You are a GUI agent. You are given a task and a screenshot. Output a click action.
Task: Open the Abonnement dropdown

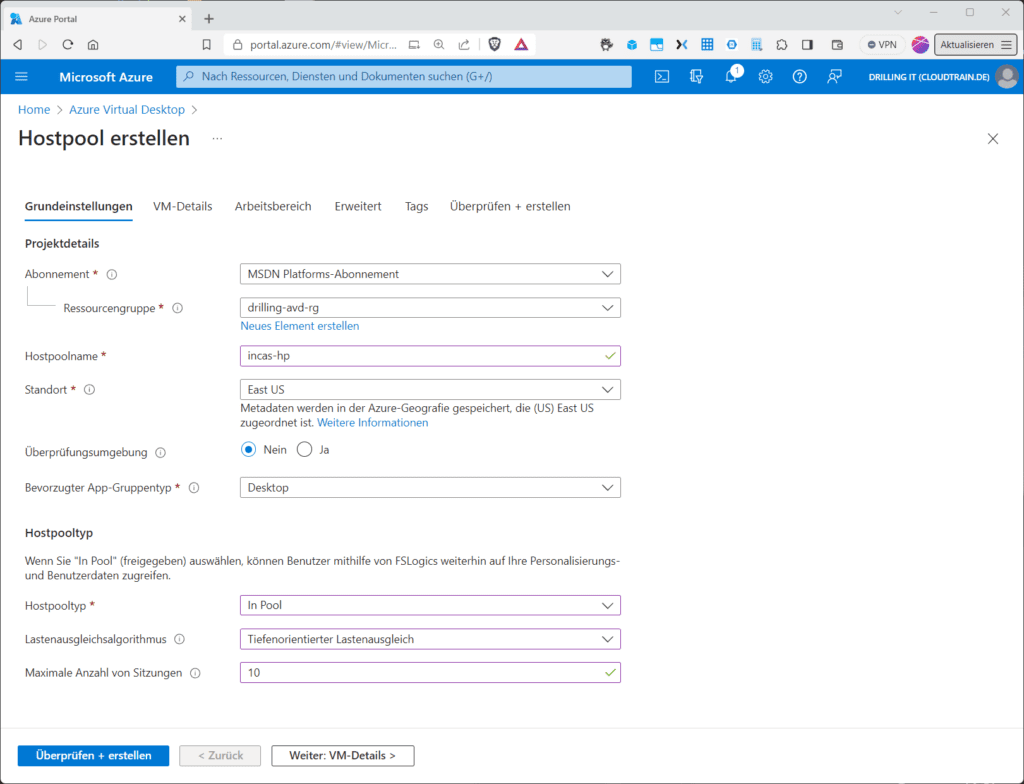tap(430, 274)
